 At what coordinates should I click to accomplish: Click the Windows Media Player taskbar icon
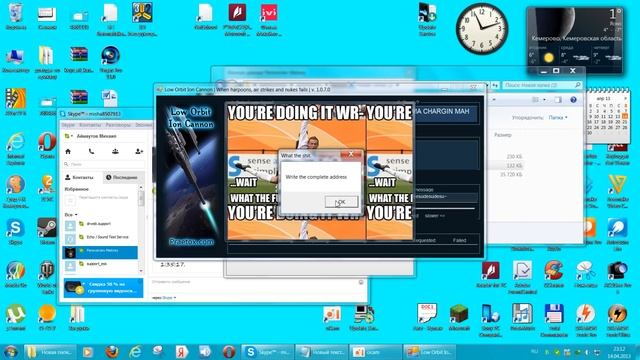(x=88, y=352)
